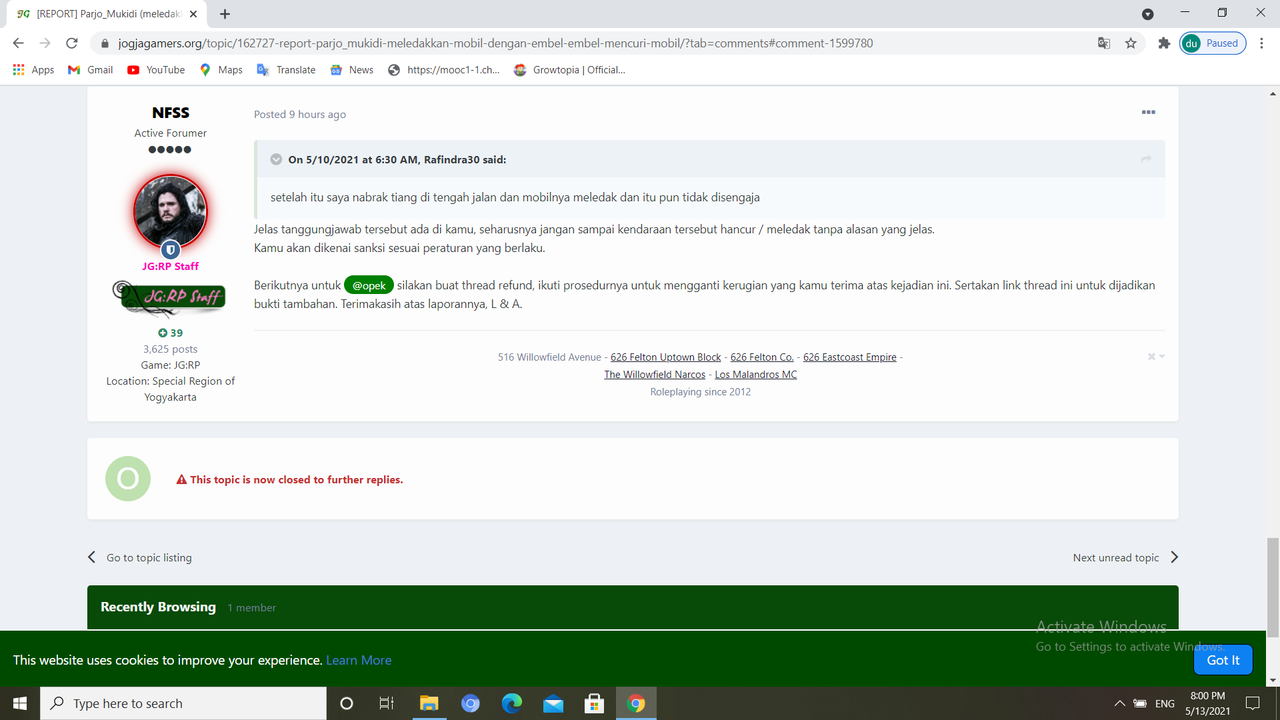Screen dimensions: 1280x720
Task: Open the Extensions puzzle icon
Action: pyautogui.click(x=1164, y=43)
